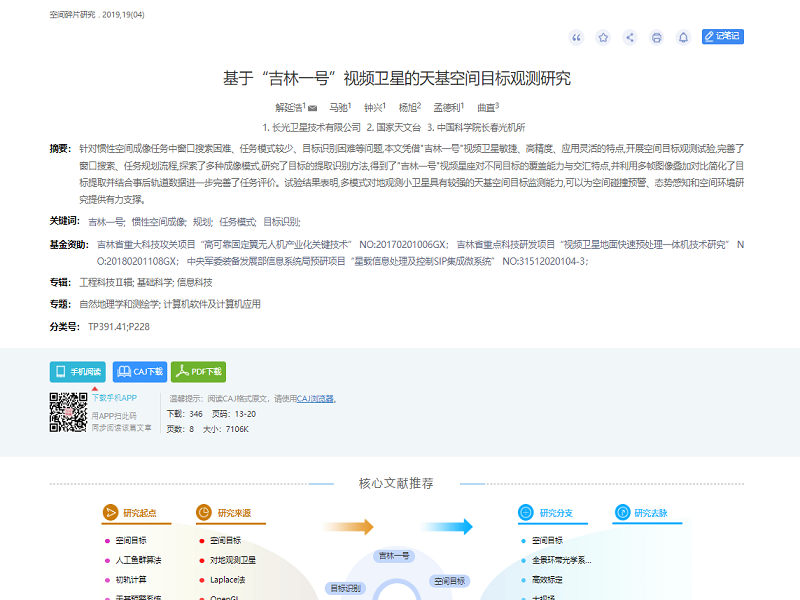Open the 记笔记 notes button
This screenshot has height=600, width=800.
722,37
